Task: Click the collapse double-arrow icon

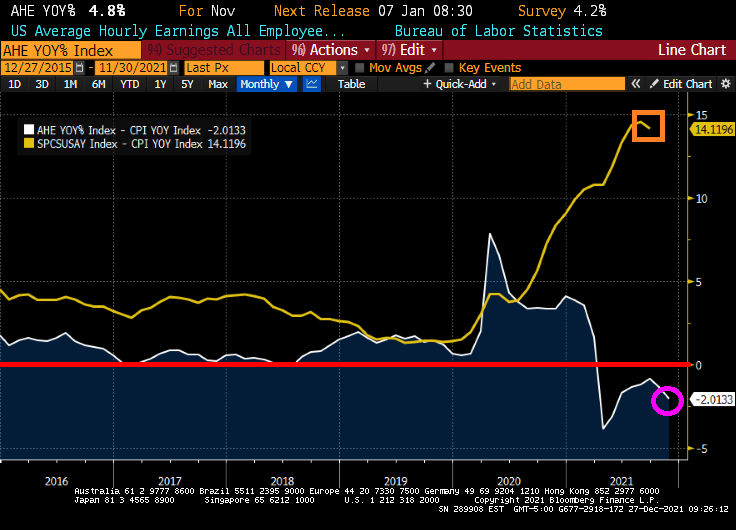Action: (636, 84)
